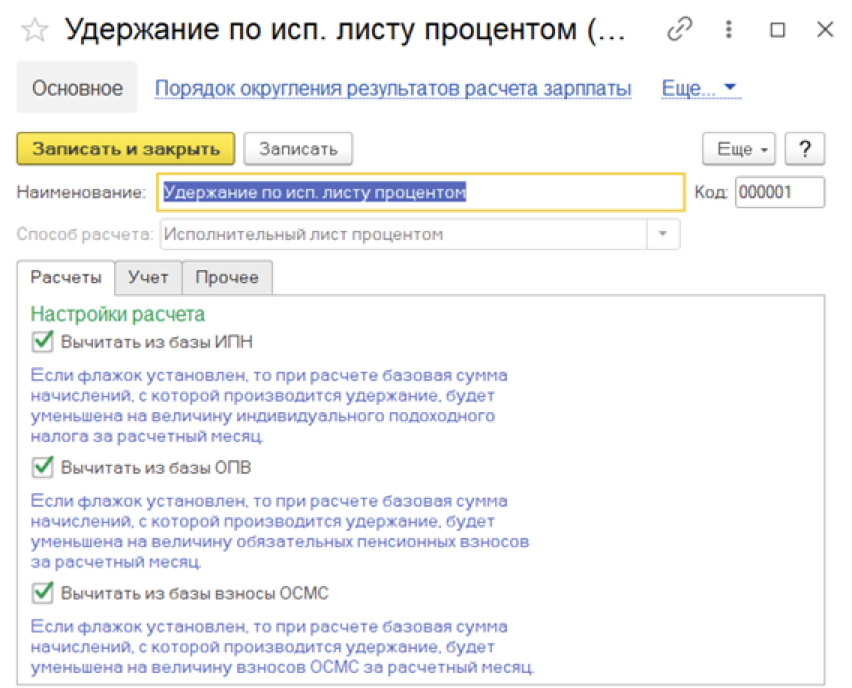Image resolution: width=852 pixels, height=688 pixels.
Task: Select the Основное navigation section
Action: point(77,87)
